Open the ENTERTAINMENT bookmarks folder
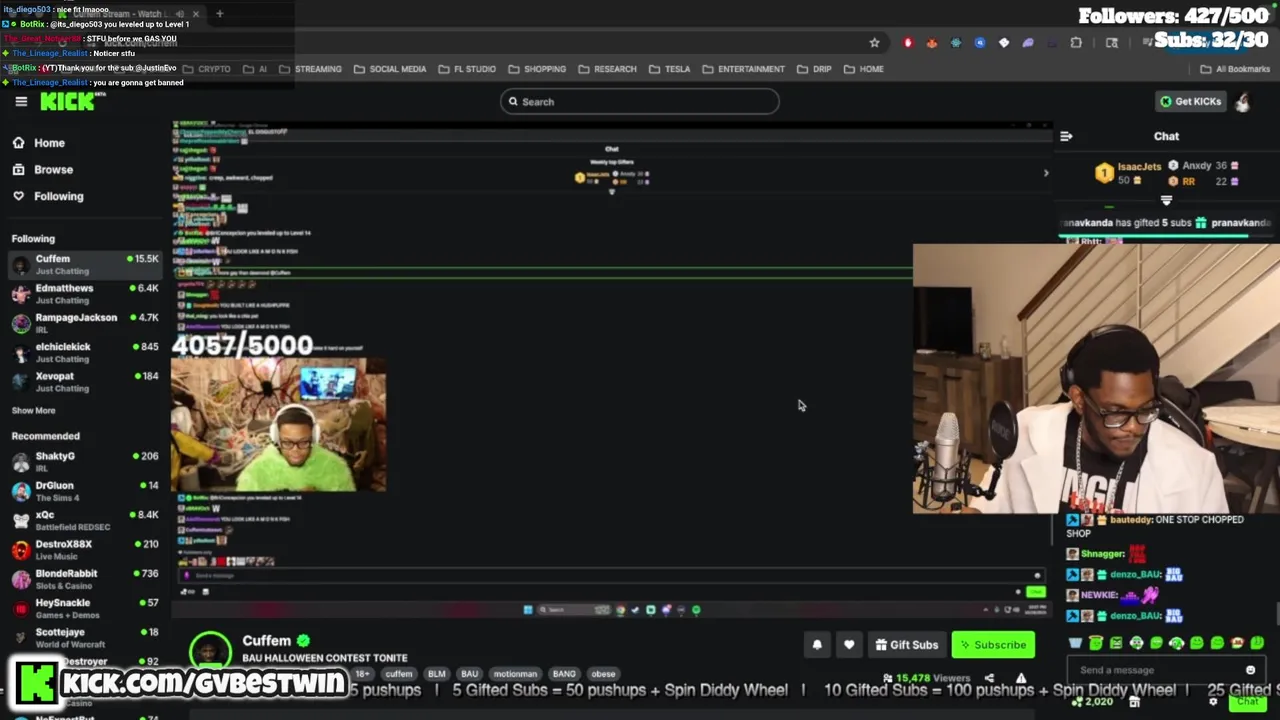Screen dimensions: 1280x720 pos(743,69)
